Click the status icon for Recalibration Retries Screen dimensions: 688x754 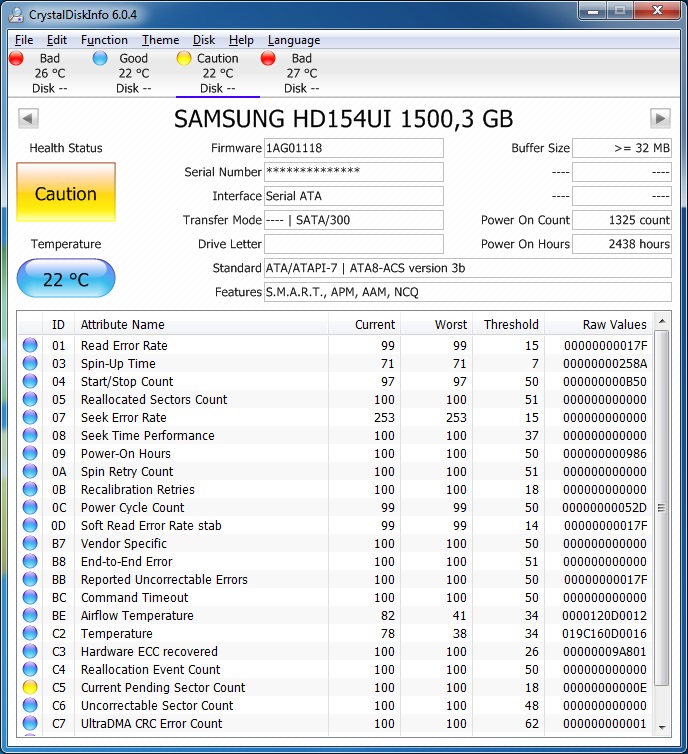point(30,490)
